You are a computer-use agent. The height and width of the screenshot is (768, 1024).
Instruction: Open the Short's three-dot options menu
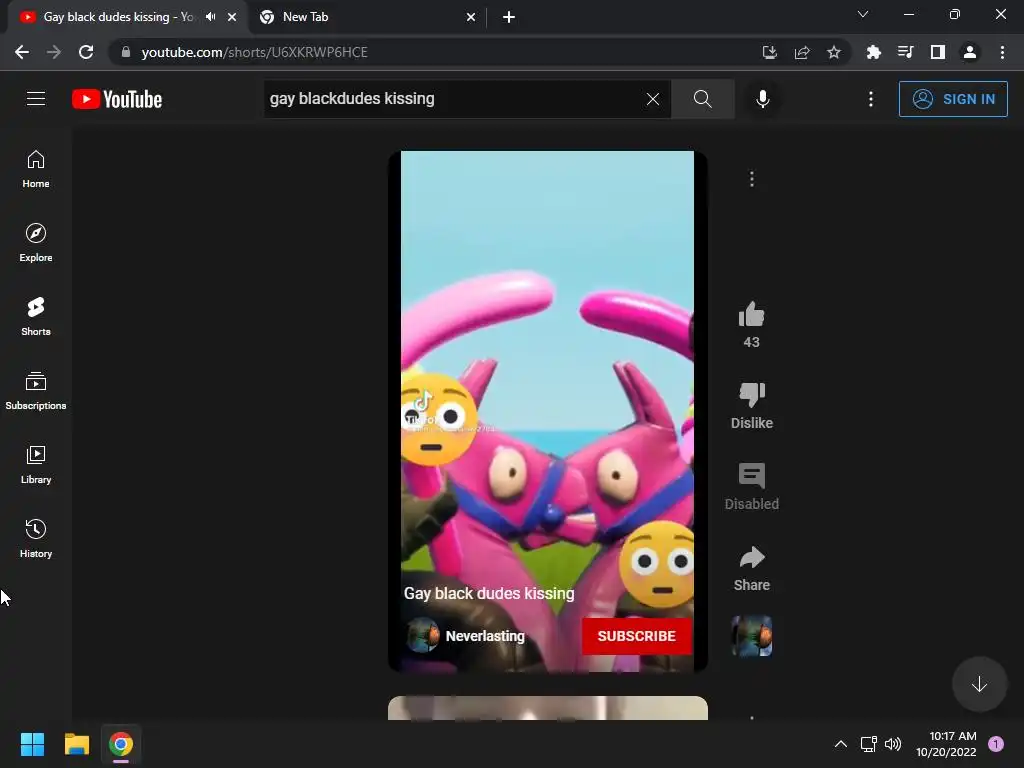point(752,179)
